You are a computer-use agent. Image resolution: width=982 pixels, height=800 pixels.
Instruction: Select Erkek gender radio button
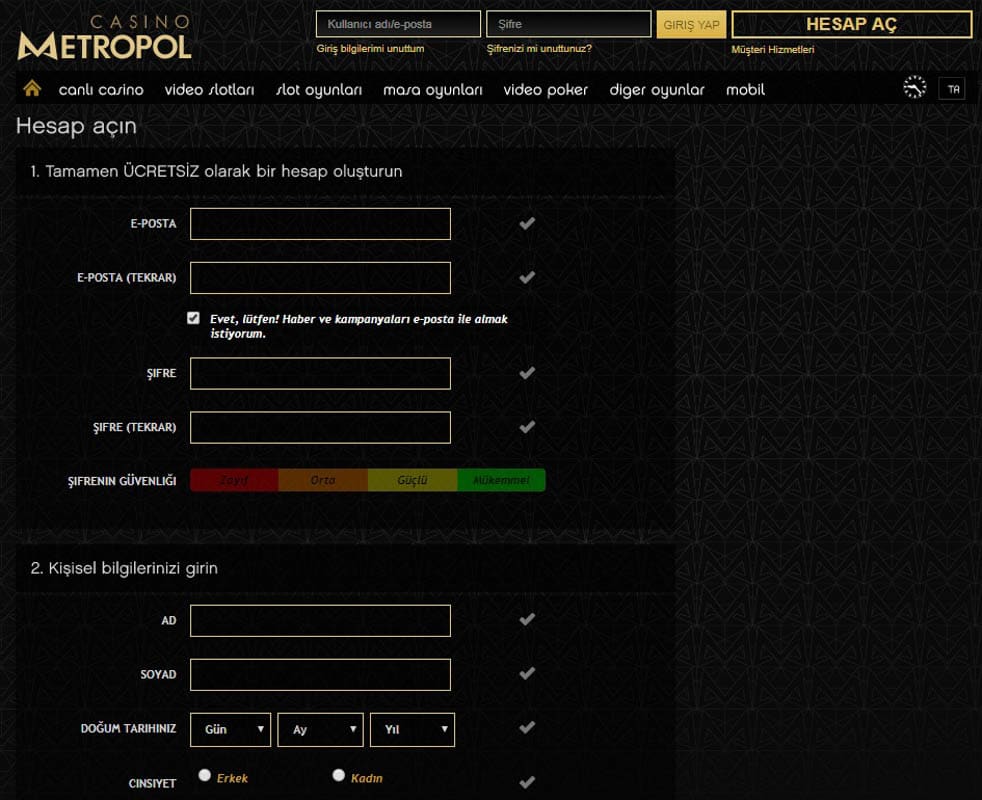(x=204, y=776)
